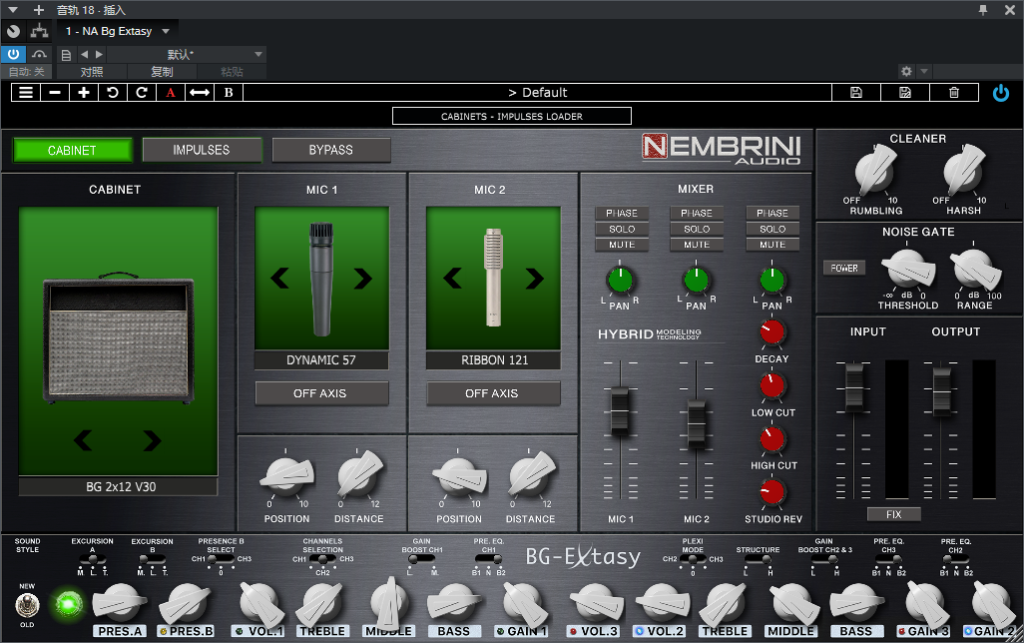The image size is (1024, 643).
Task: Click the host routing diagram icon
Action: (x=39, y=31)
